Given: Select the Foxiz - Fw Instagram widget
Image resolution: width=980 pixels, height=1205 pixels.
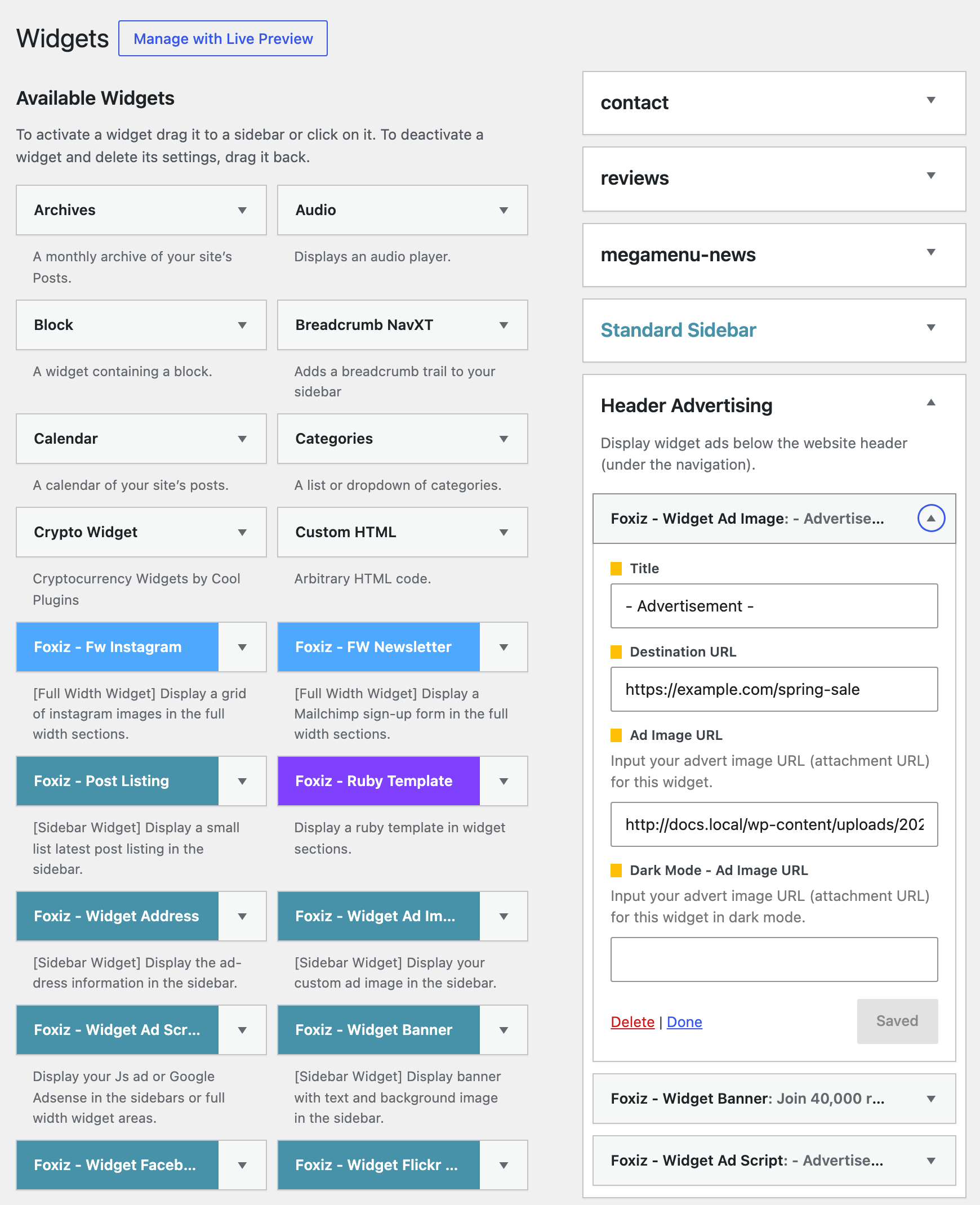Looking at the screenshot, I should point(117,647).
